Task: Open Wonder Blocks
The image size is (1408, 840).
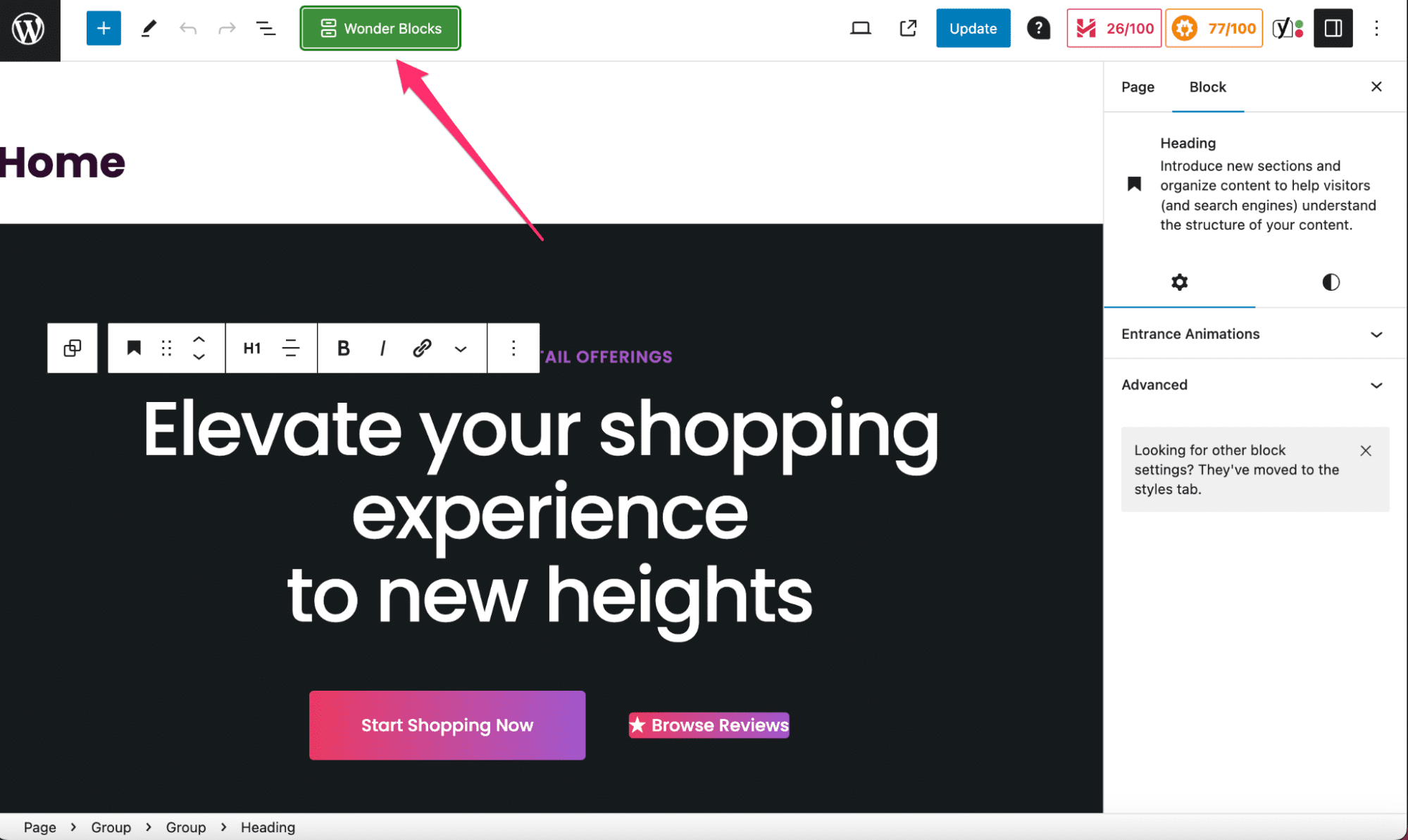Action: point(380,28)
